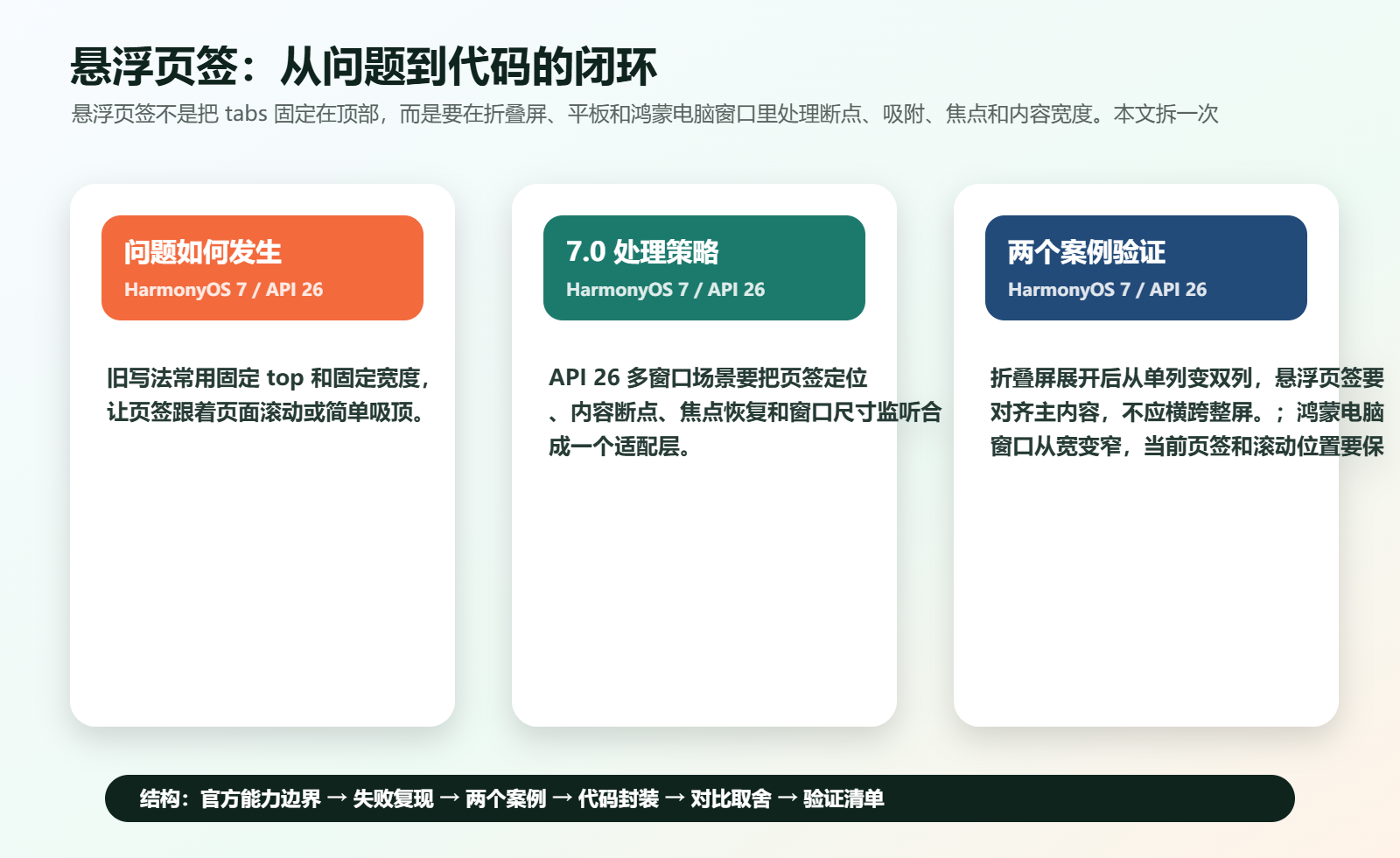Click 失败复现 in the bottom structure bar

click(393, 798)
